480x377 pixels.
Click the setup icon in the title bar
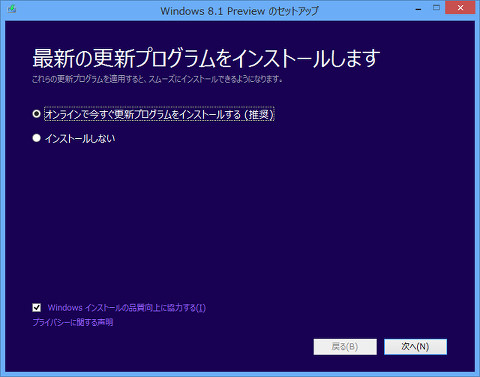[x=12, y=9]
